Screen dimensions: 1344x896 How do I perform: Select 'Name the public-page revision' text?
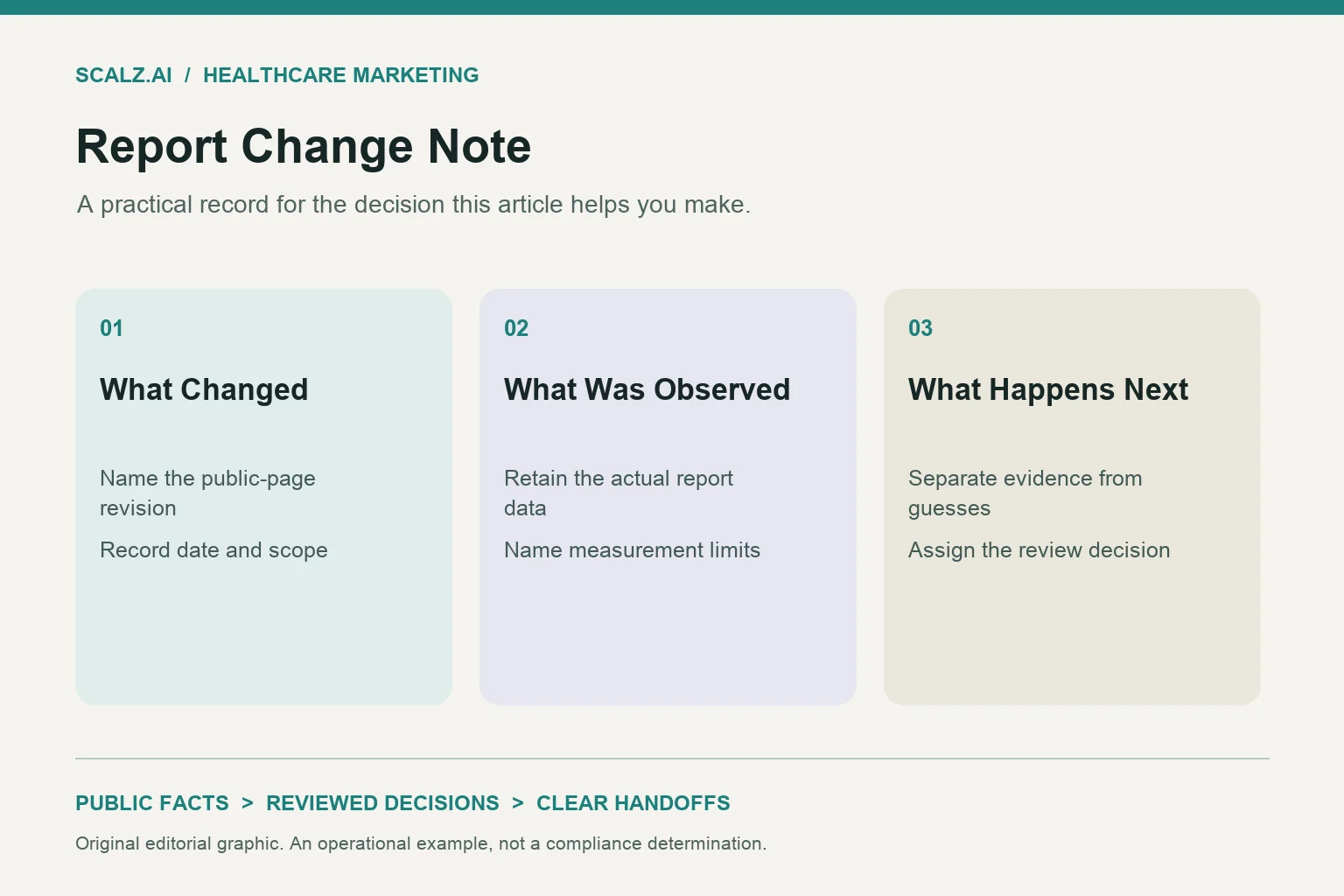[207, 493]
